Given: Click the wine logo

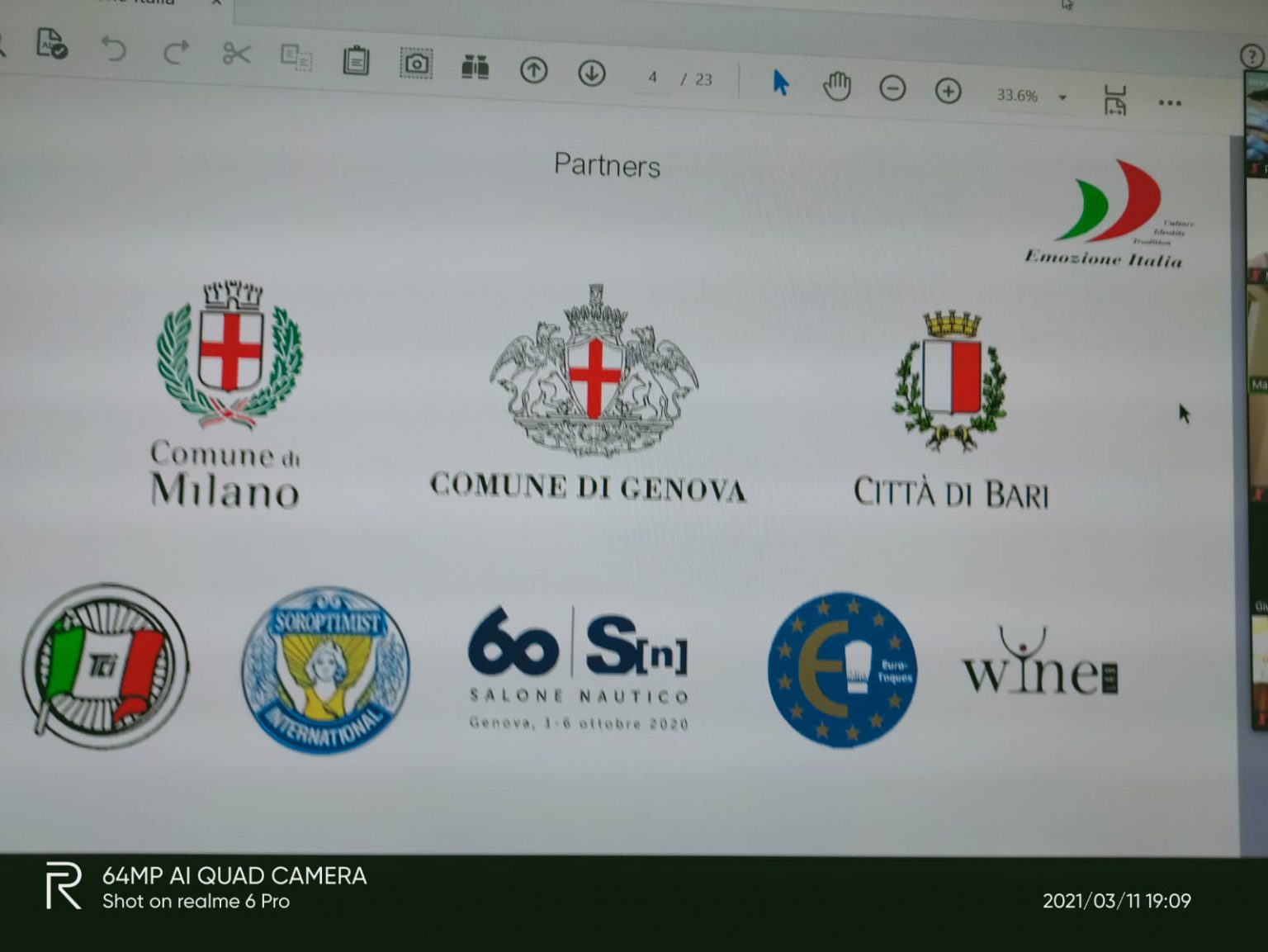Looking at the screenshot, I should (x=1040, y=662).
